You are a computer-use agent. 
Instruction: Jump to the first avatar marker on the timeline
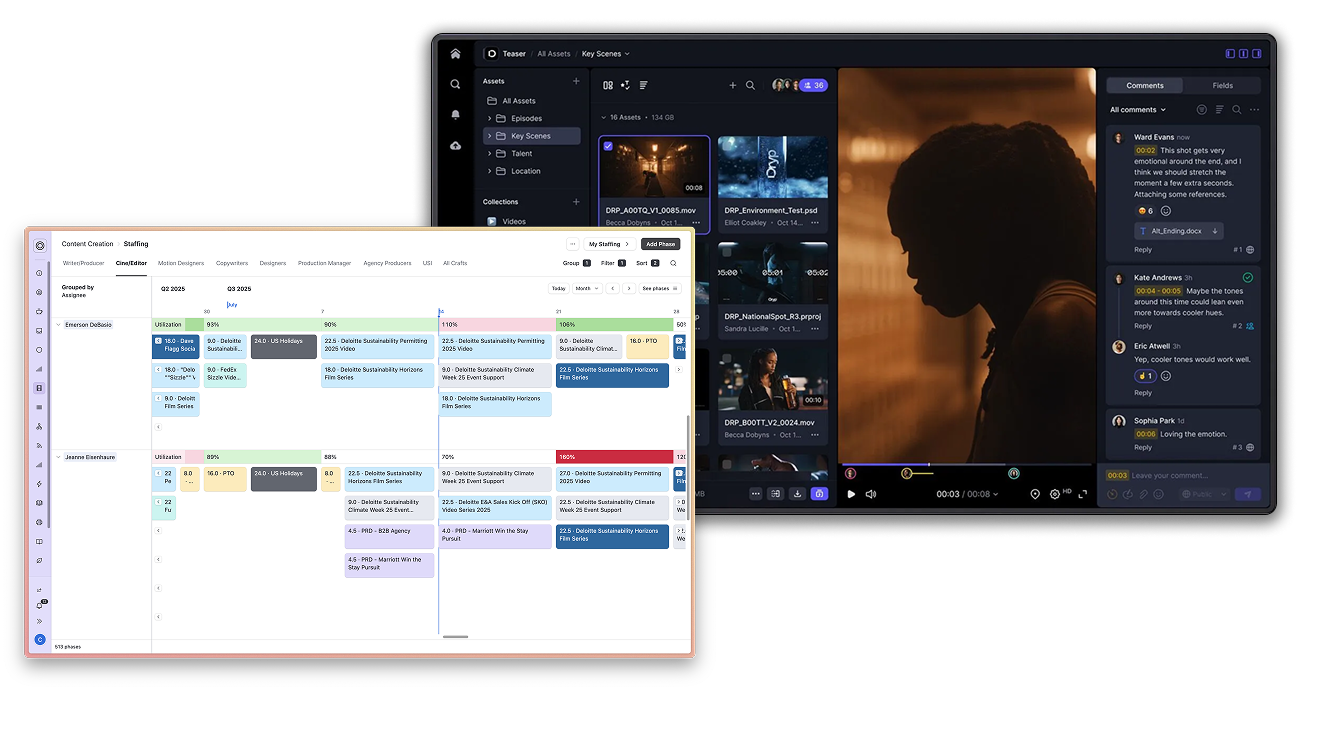pyautogui.click(x=850, y=473)
